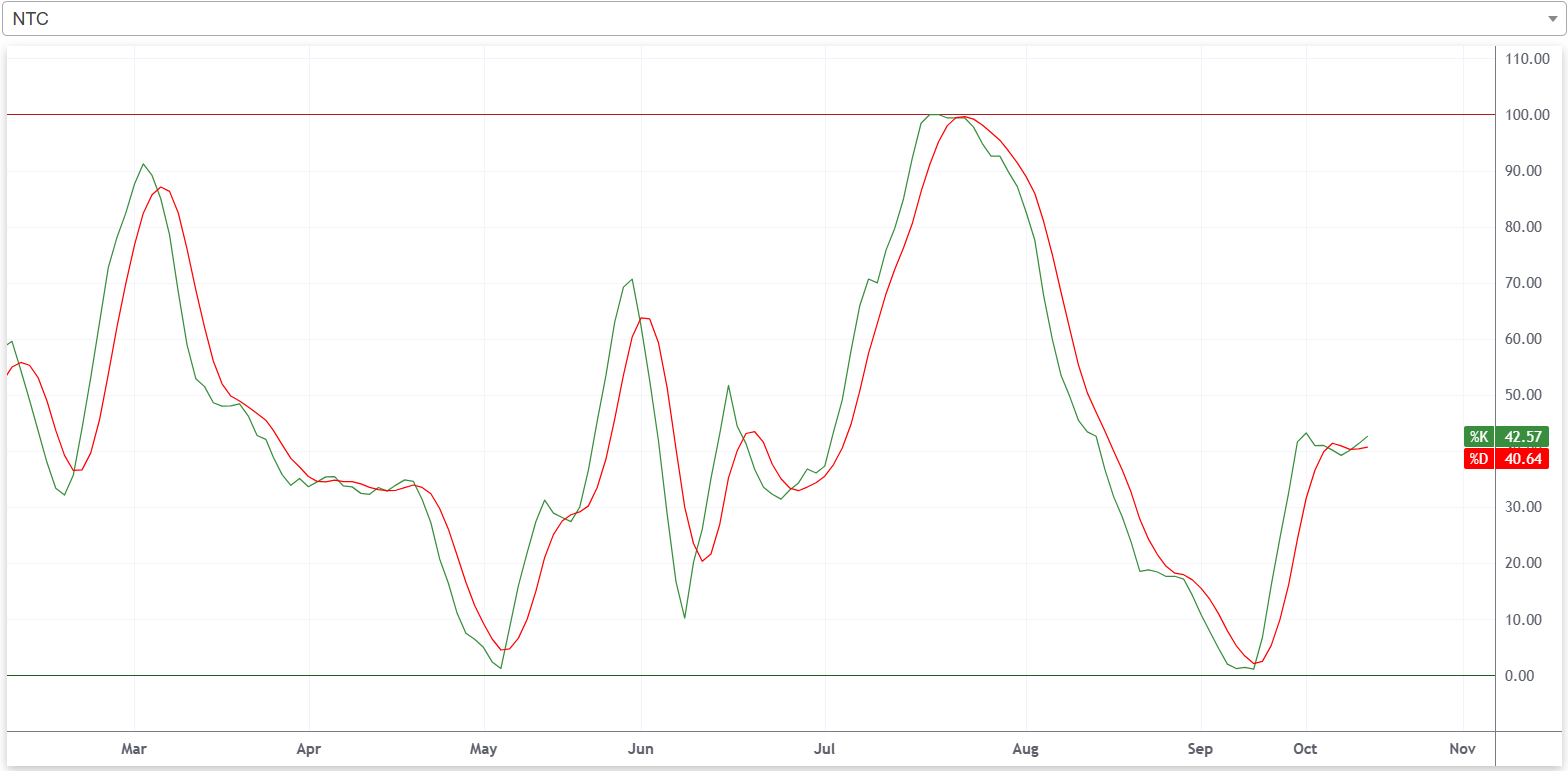
Task: Select the Apr label on the time axis
Action: click(309, 749)
